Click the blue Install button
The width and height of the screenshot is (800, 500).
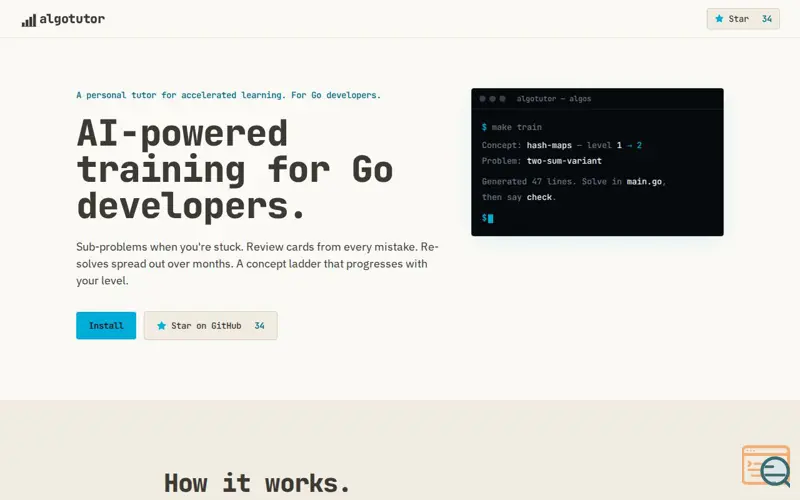pos(106,326)
